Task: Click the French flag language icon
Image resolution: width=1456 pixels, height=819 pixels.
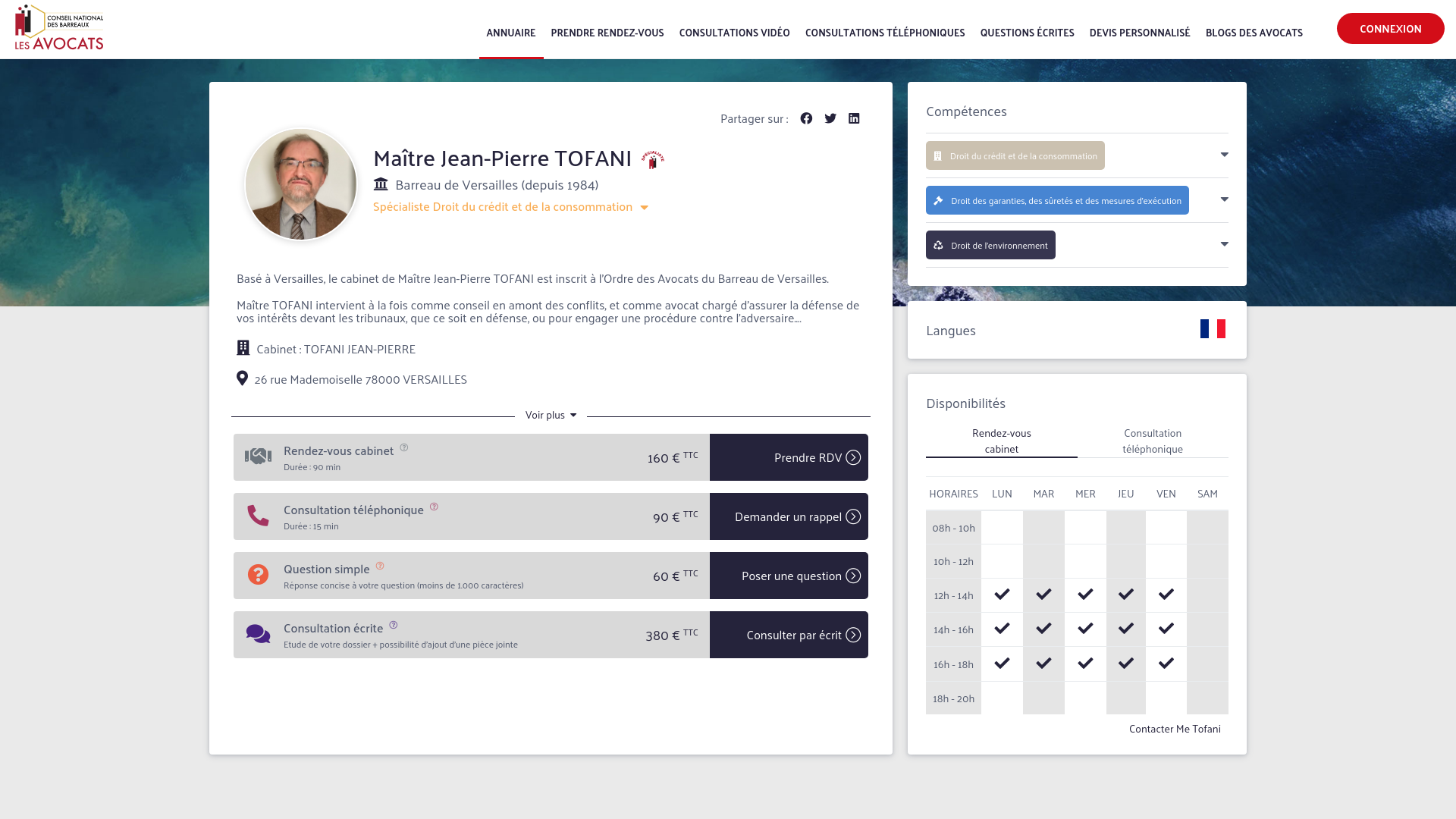Action: point(1213,329)
